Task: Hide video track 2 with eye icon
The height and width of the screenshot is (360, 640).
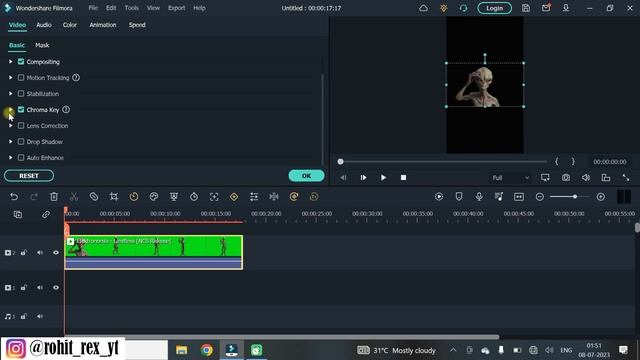Action: (56, 253)
